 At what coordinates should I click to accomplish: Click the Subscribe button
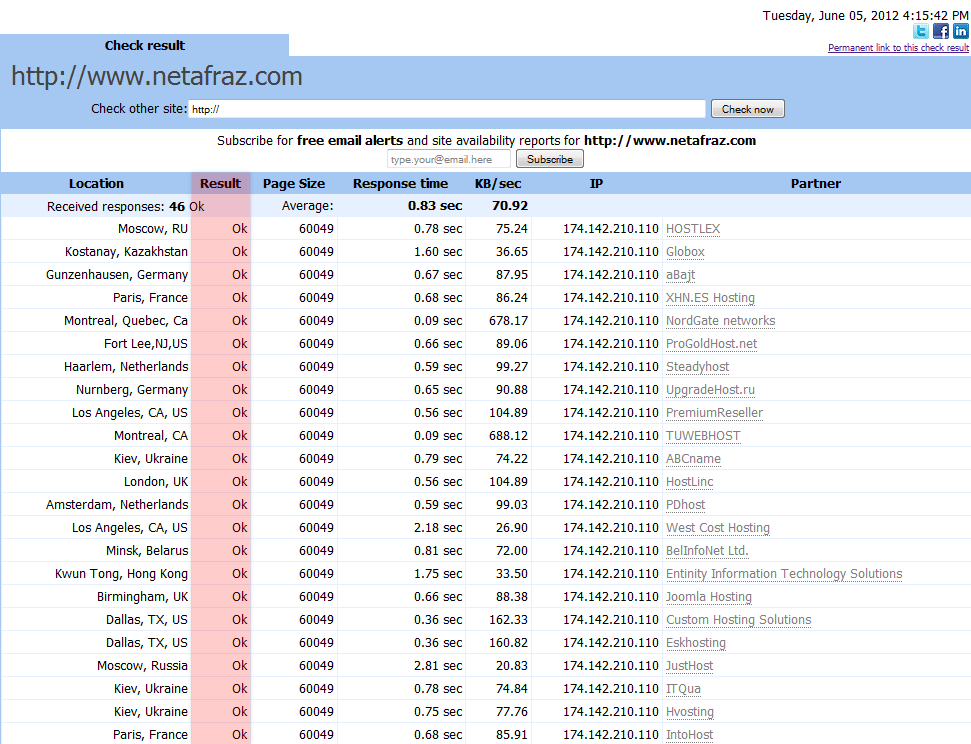click(550, 159)
